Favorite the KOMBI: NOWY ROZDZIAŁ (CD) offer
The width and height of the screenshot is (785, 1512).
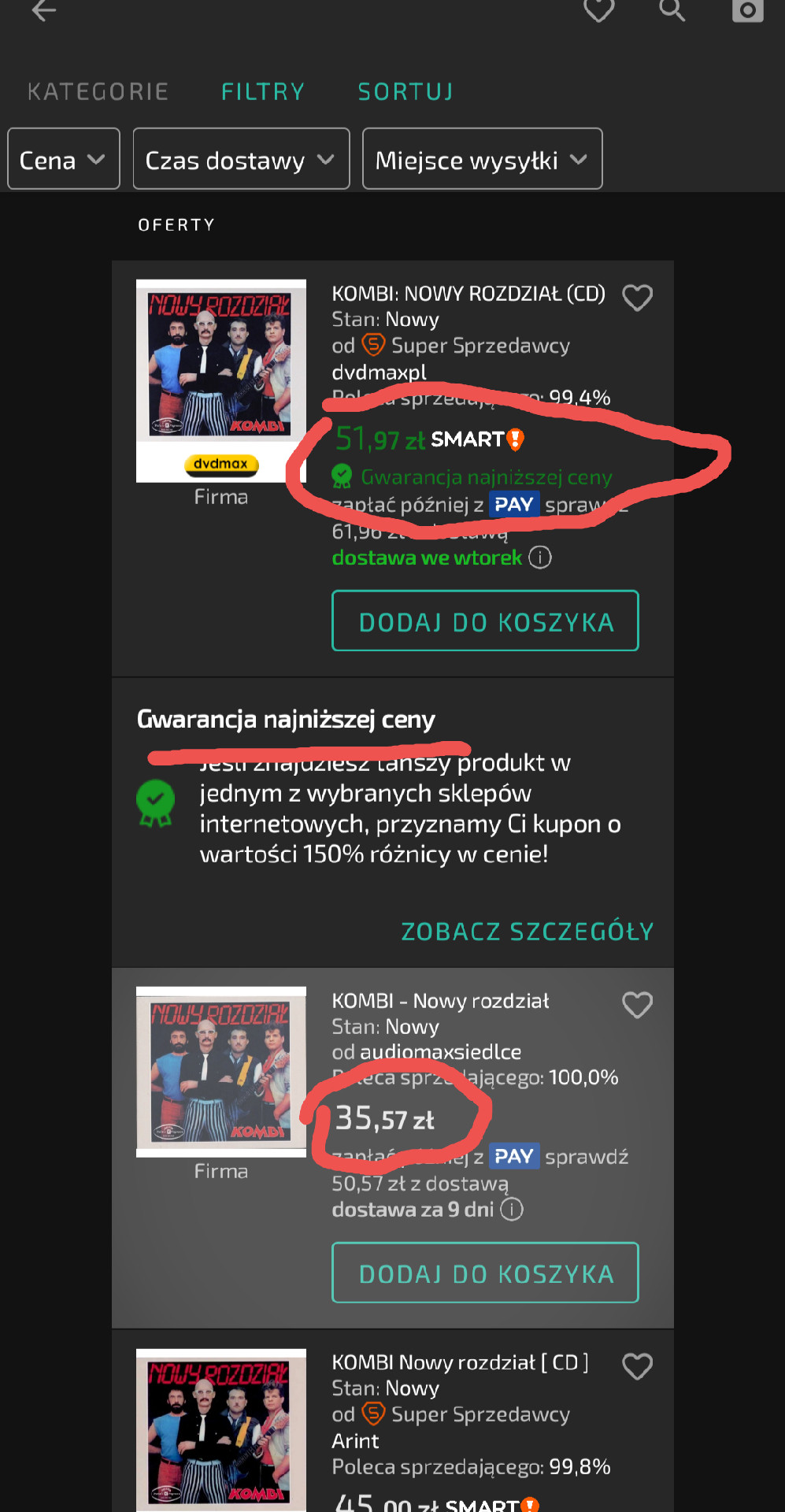(637, 298)
